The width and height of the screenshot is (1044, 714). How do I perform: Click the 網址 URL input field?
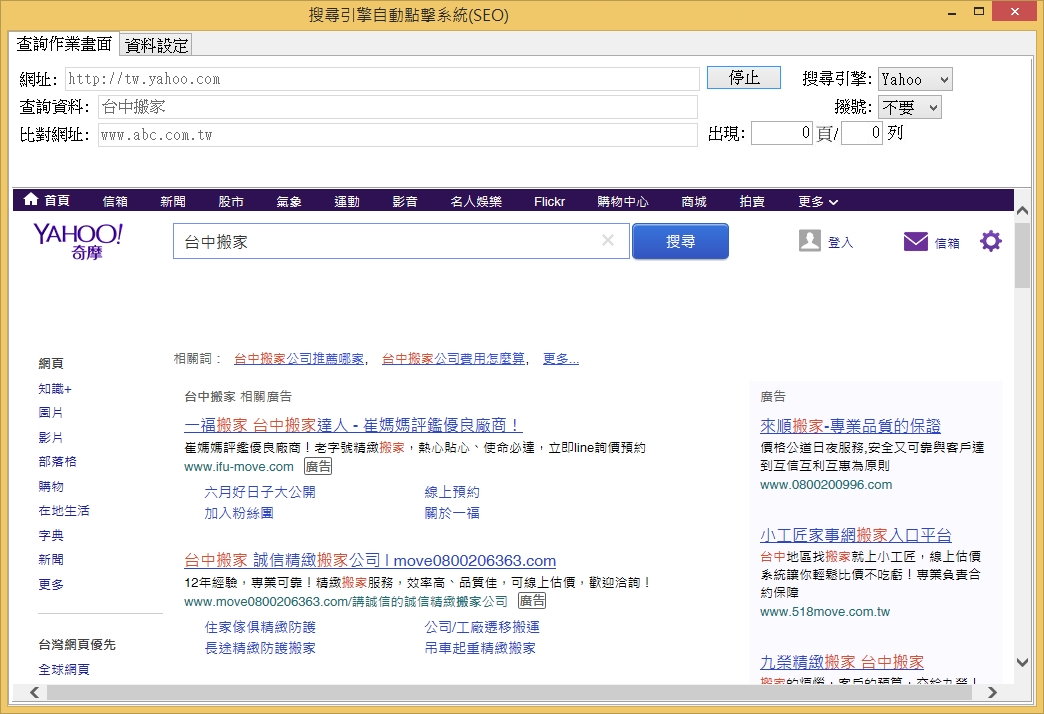tap(382, 79)
